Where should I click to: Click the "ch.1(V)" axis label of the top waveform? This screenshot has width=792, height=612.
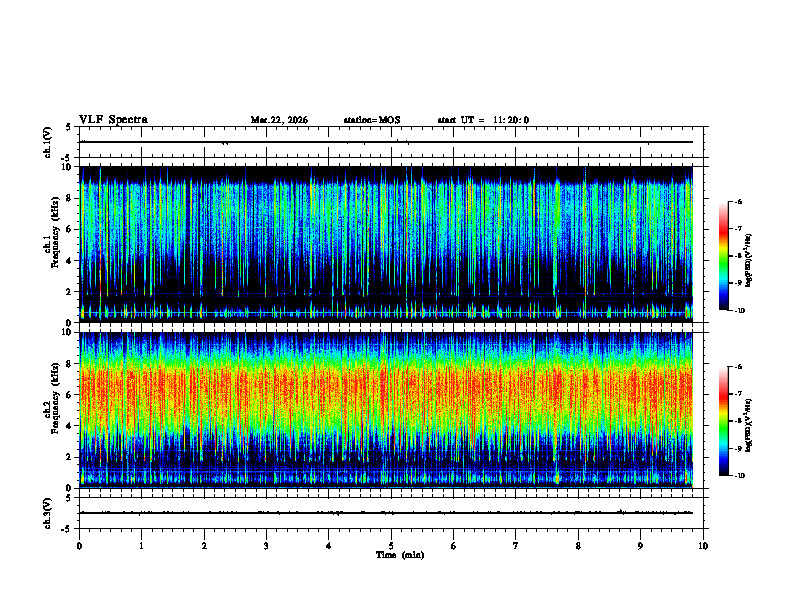(48, 142)
